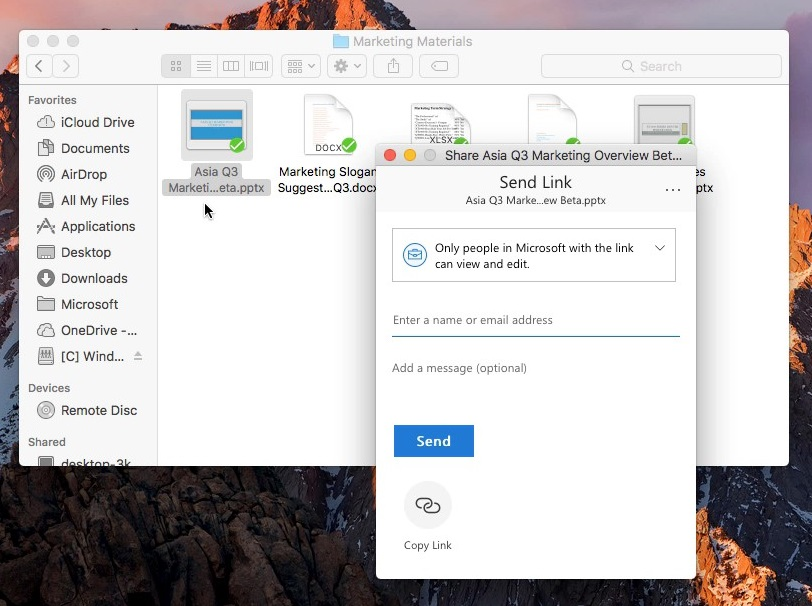Click the Edit Tags icon in toolbar
812x606 pixels.
click(x=437, y=66)
